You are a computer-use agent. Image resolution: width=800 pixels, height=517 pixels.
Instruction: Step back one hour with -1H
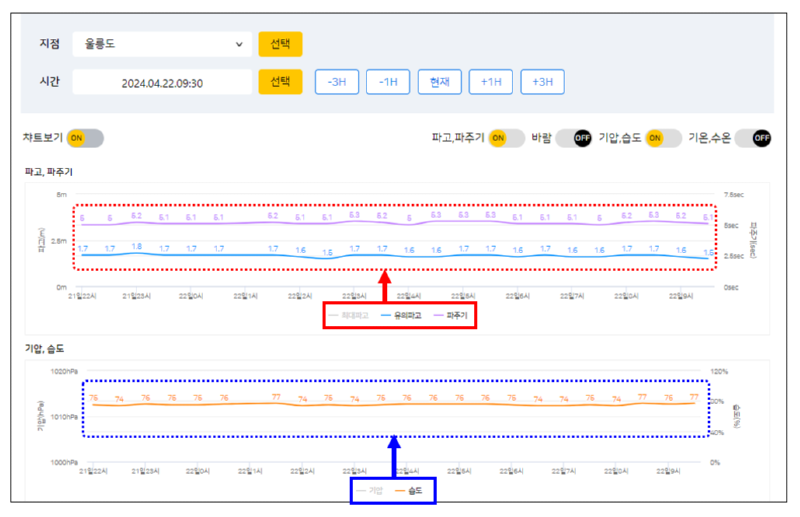tap(388, 82)
